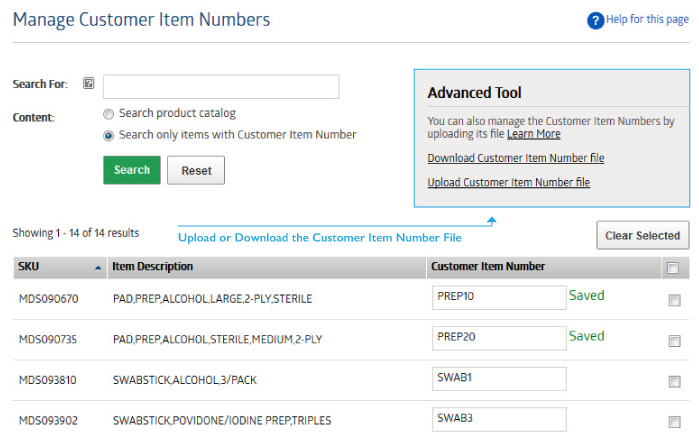Select Search only items with Customer Item Number
The width and height of the screenshot is (699, 439).
pos(108,135)
